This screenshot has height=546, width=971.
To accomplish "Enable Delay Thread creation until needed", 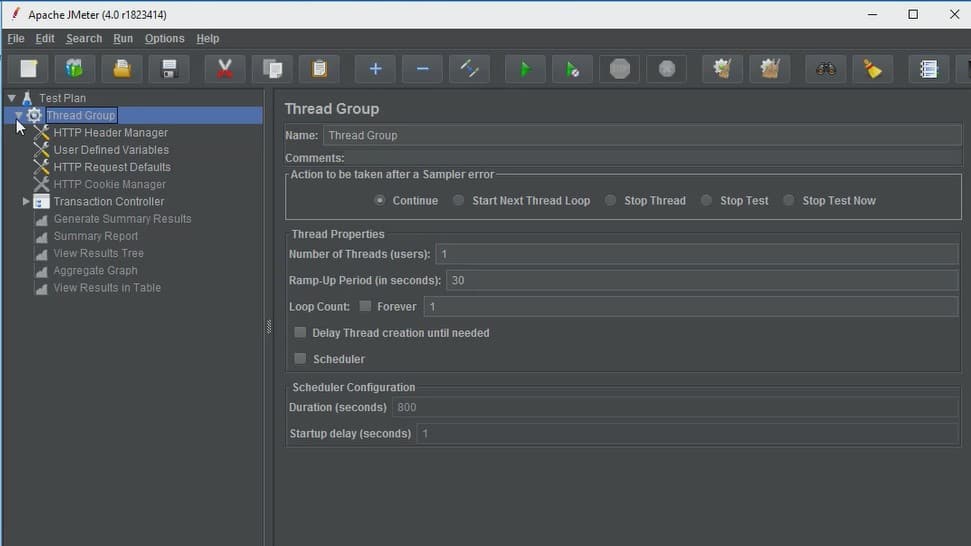I will 300,332.
